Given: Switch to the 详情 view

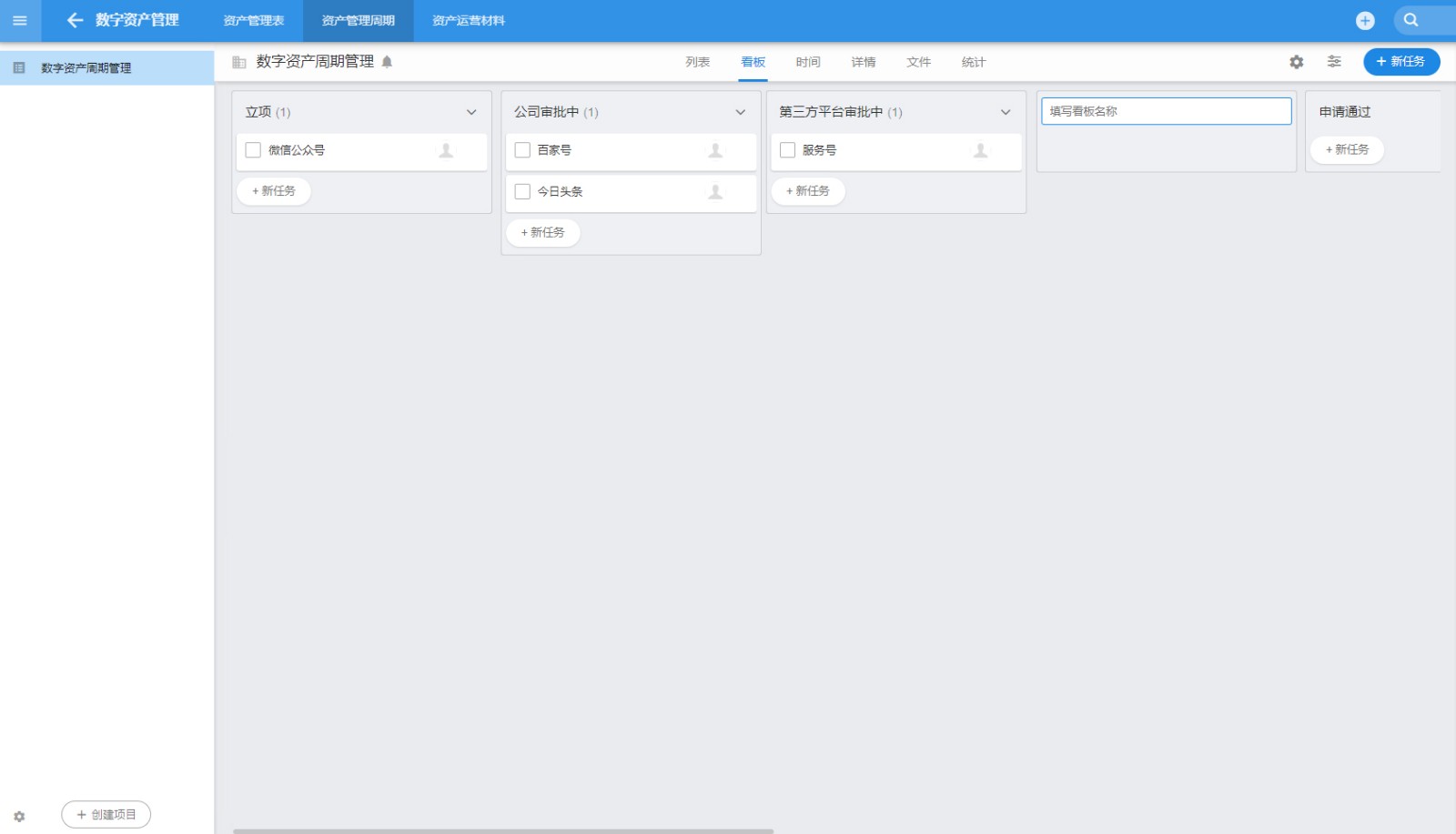Looking at the screenshot, I should pos(864,62).
